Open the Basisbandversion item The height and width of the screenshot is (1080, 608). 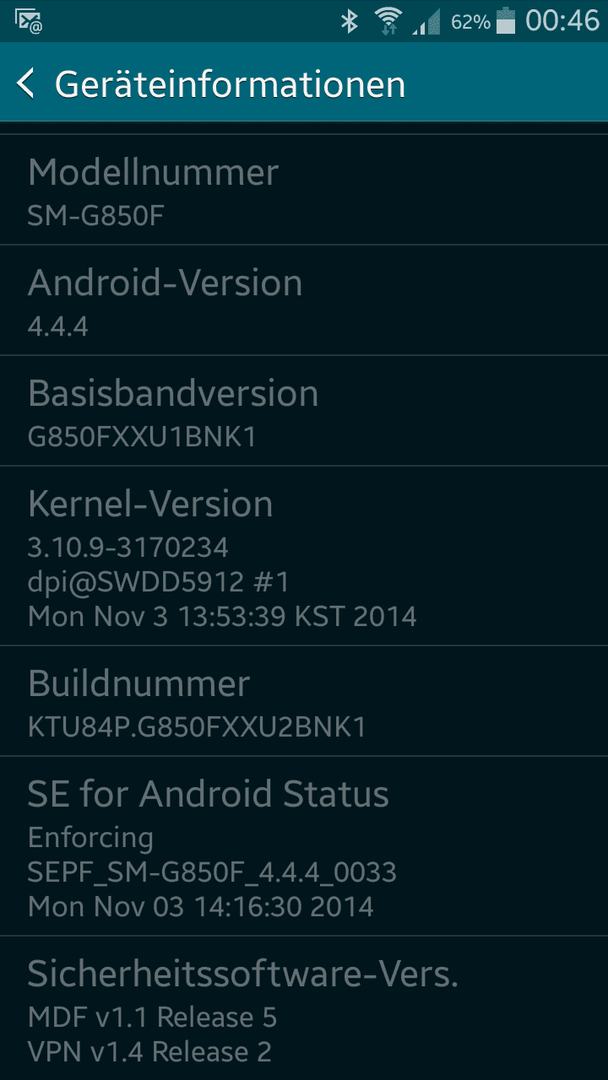click(304, 411)
